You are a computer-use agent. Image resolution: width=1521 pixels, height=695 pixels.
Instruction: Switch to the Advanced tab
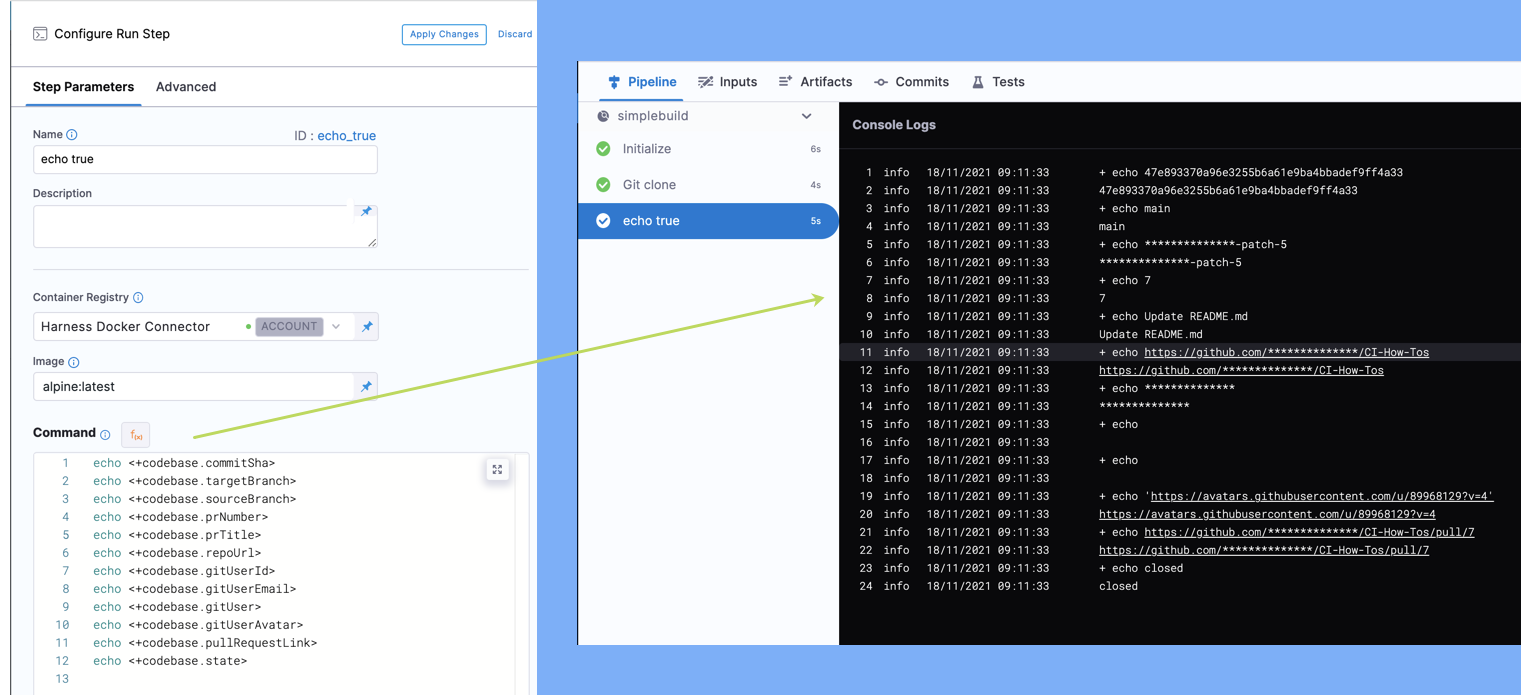(186, 87)
